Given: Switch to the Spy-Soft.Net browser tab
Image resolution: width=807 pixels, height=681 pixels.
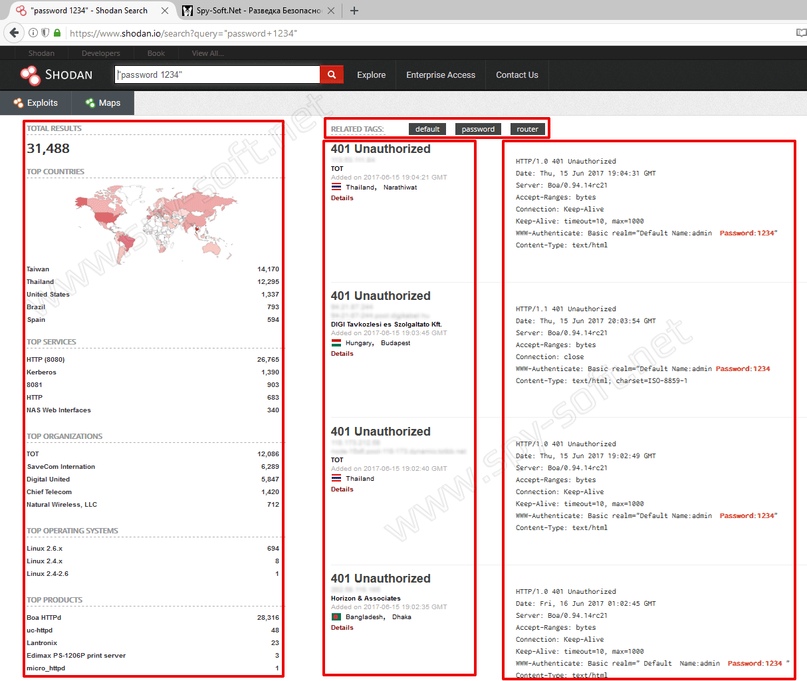Looking at the screenshot, I should 258,10.
